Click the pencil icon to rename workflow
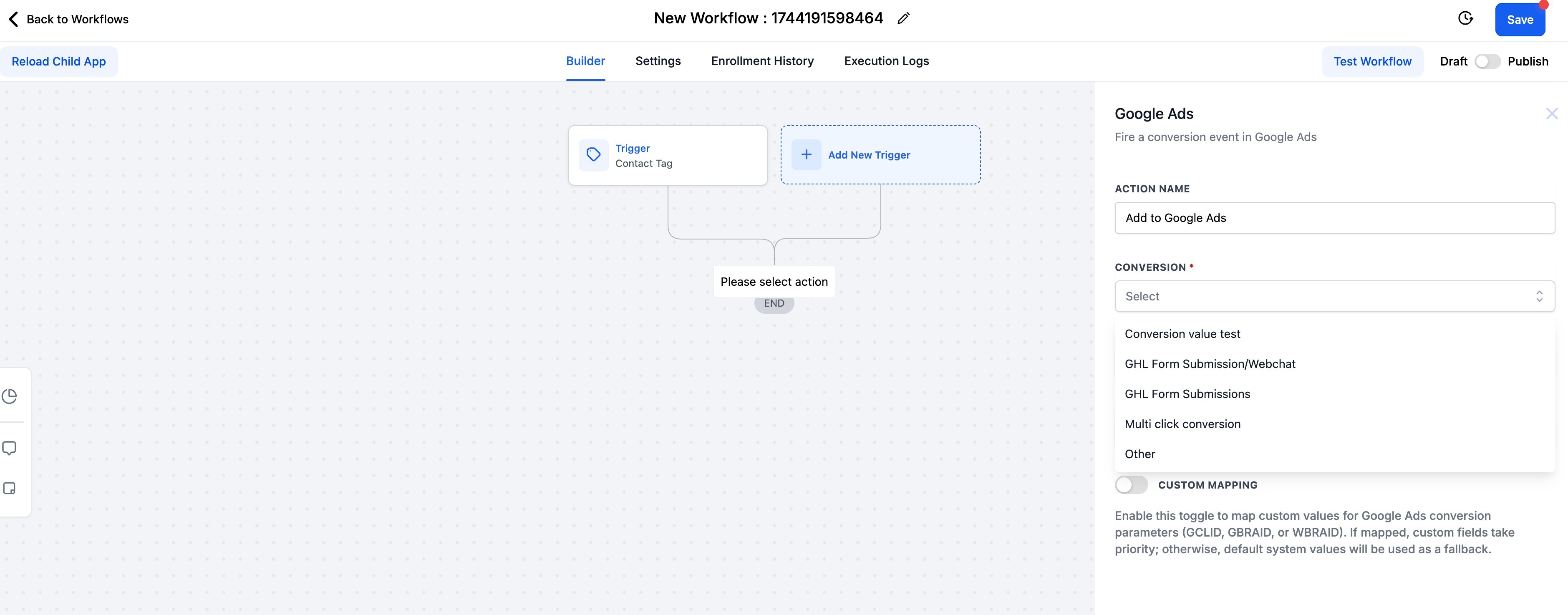1568x615 pixels. click(903, 19)
